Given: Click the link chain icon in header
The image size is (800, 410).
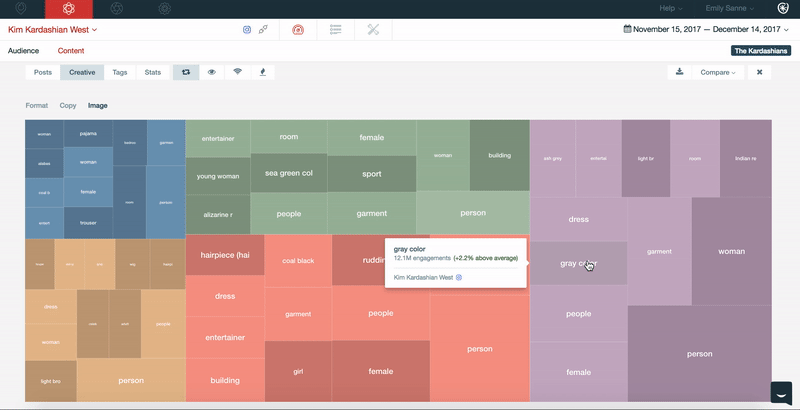Looking at the screenshot, I should tap(263, 30).
